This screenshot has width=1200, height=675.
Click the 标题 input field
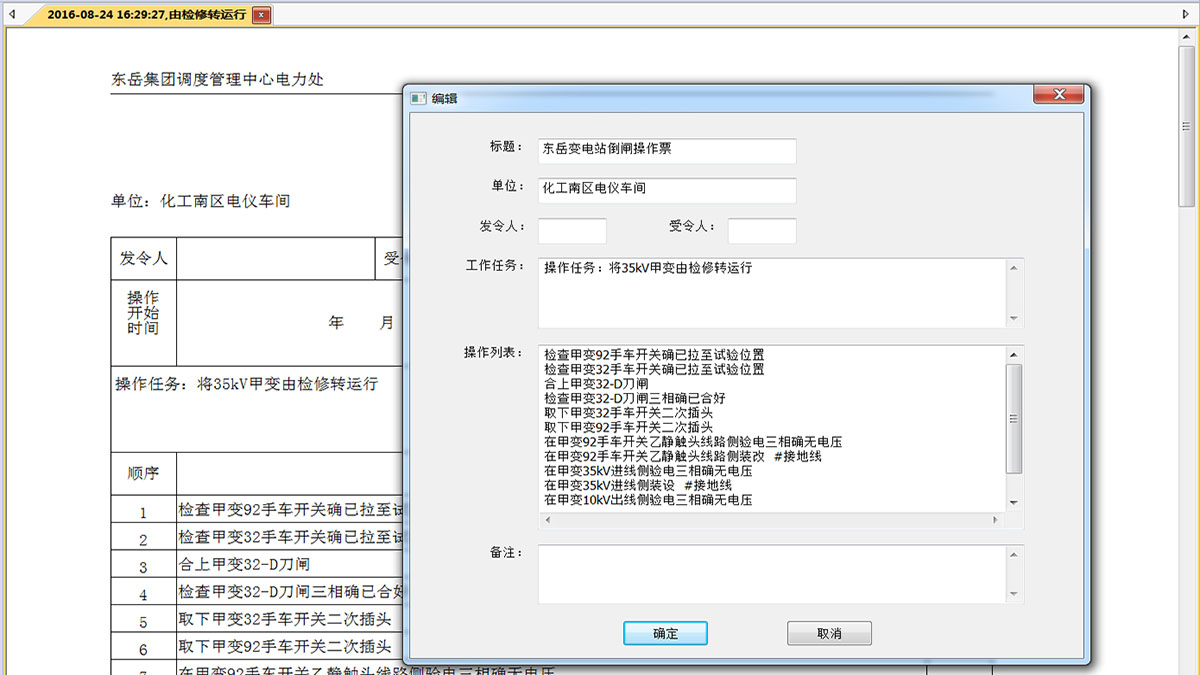click(x=667, y=150)
